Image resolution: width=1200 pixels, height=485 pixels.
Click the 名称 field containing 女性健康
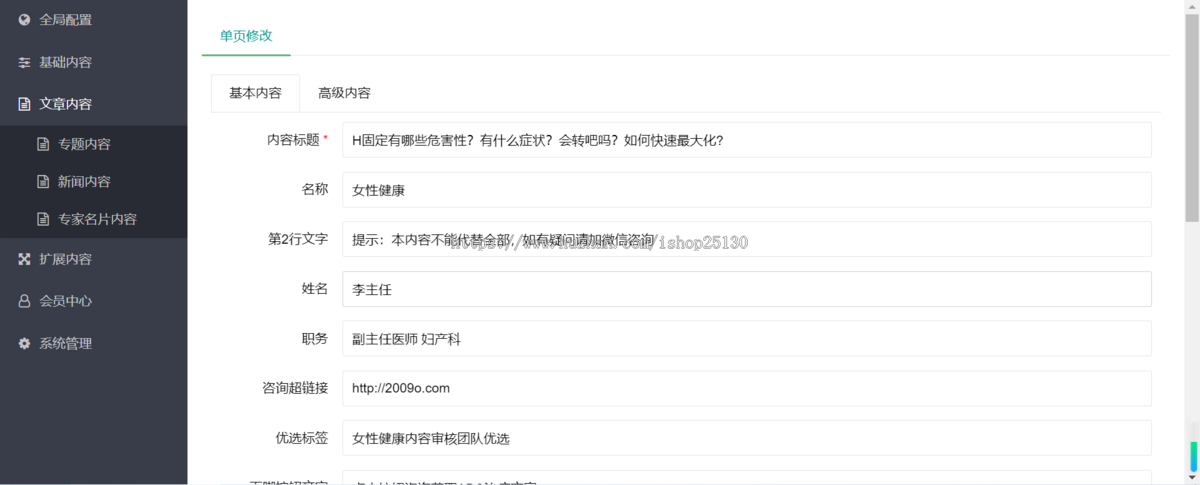[x=746, y=189]
